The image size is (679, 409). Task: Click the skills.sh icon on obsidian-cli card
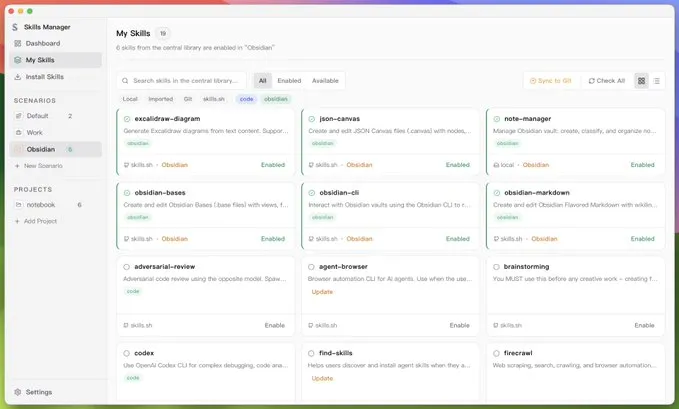[311, 239]
